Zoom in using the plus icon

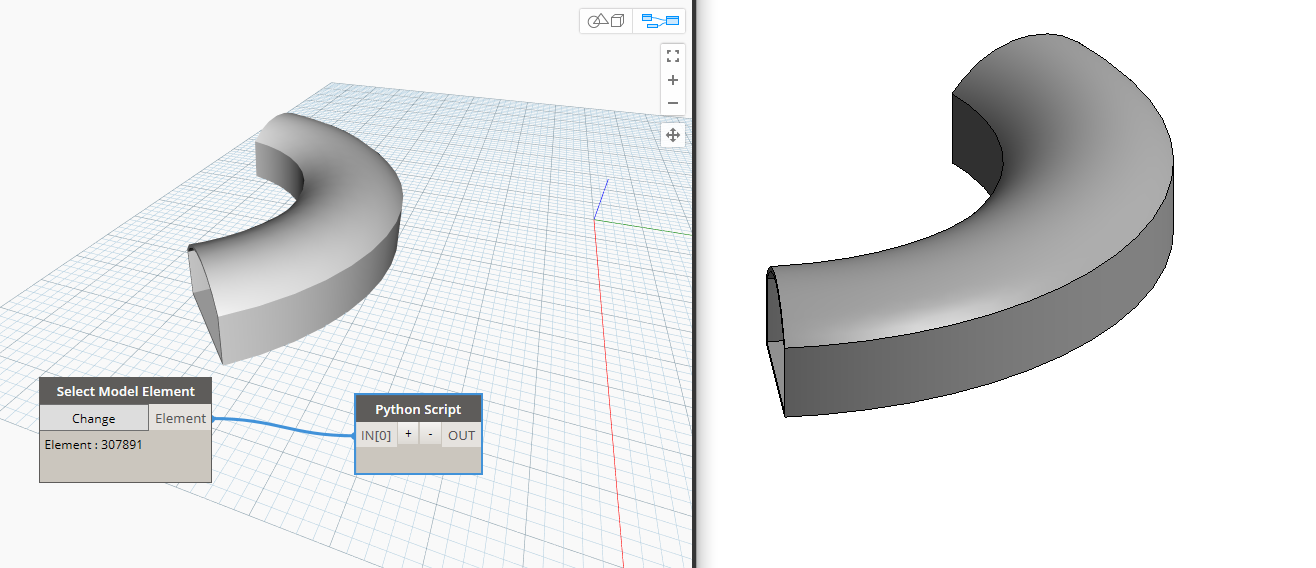[673, 80]
